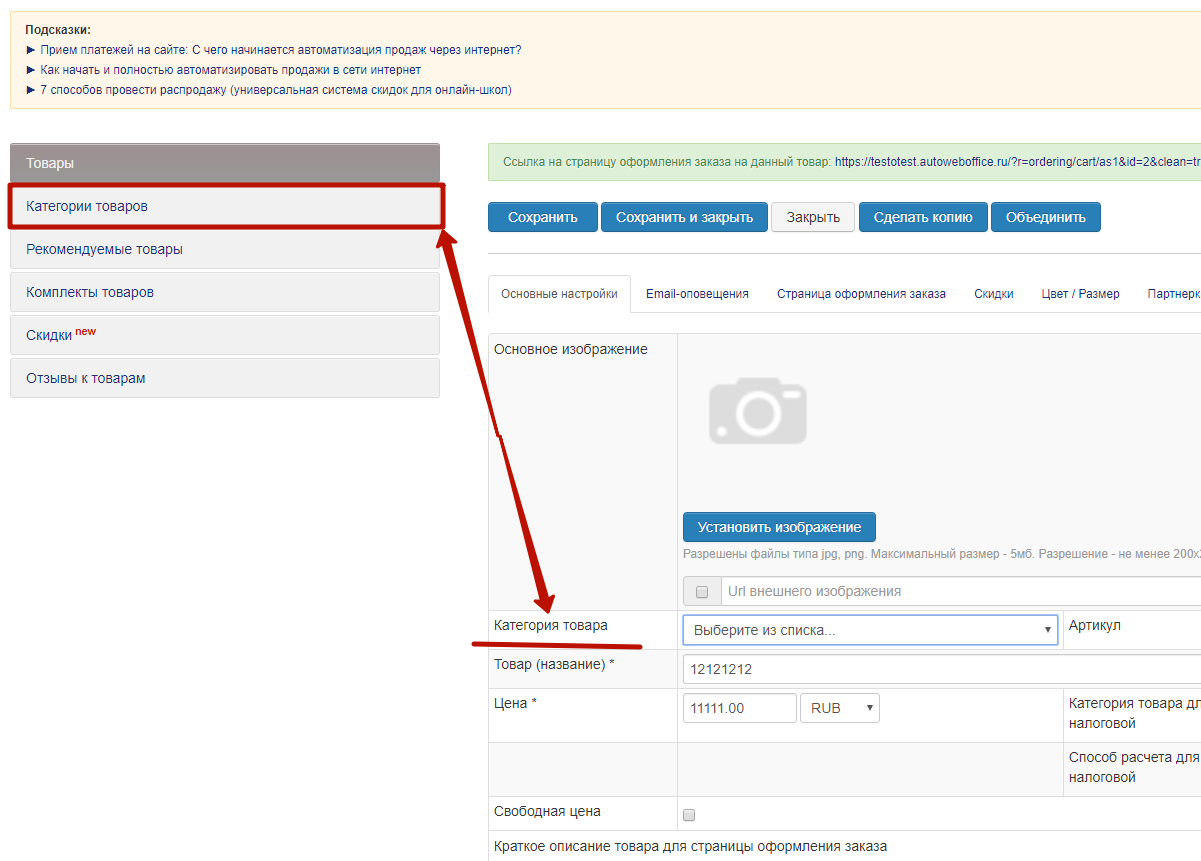The image size is (1201, 861).
Task: Click the product name input field
Action: click(x=940, y=669)
